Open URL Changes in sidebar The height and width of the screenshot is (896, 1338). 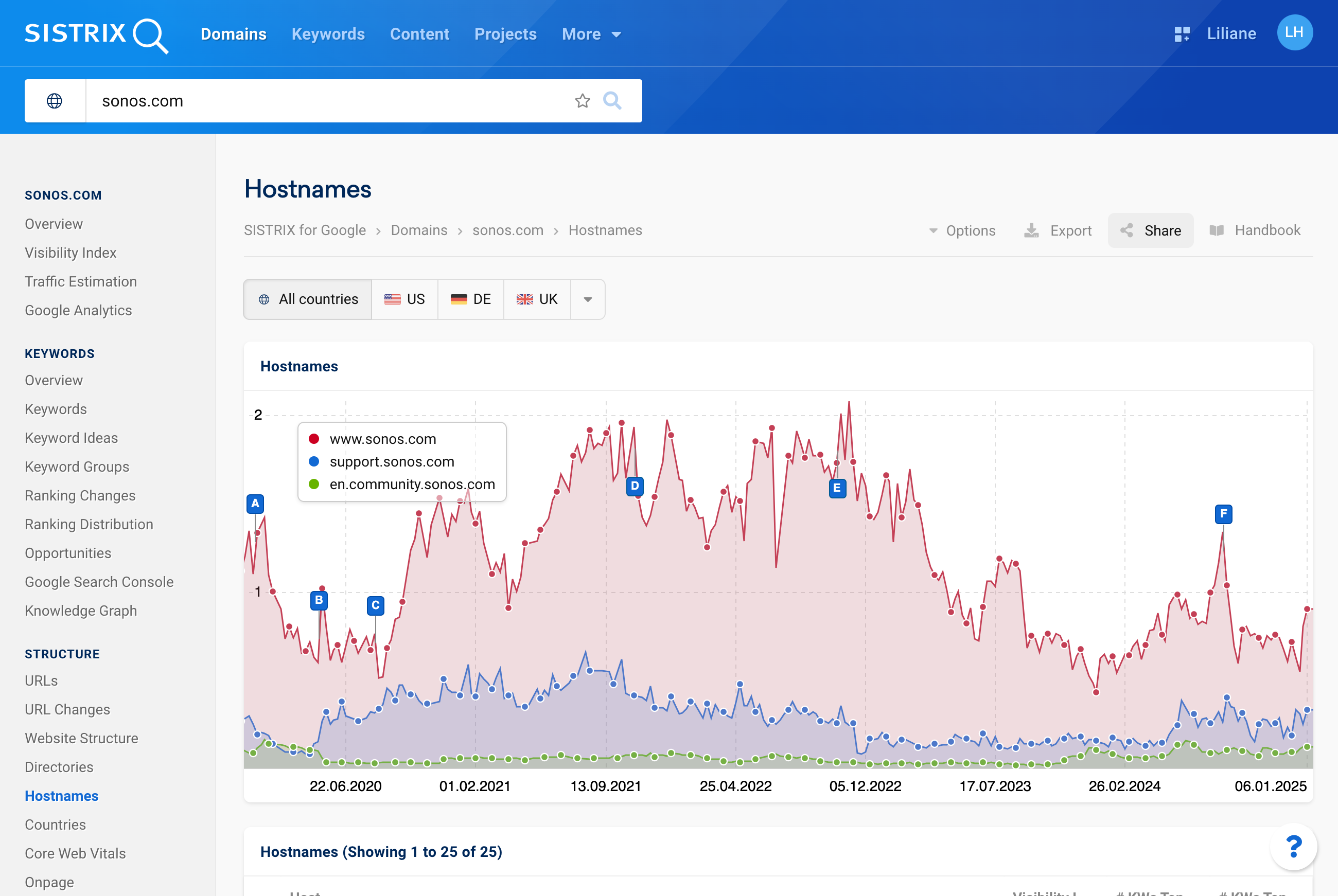click(67, 710)
